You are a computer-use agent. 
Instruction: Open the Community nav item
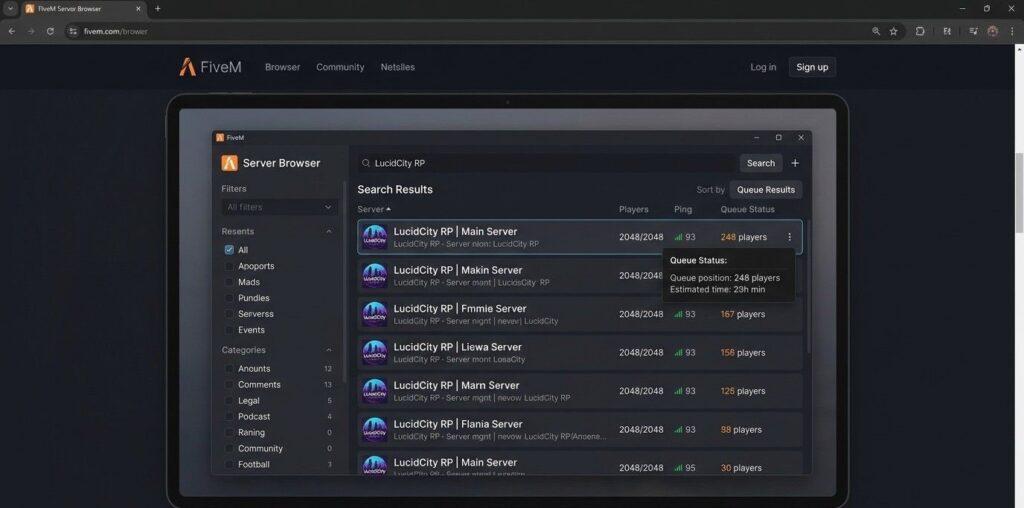tap(340, 67)
